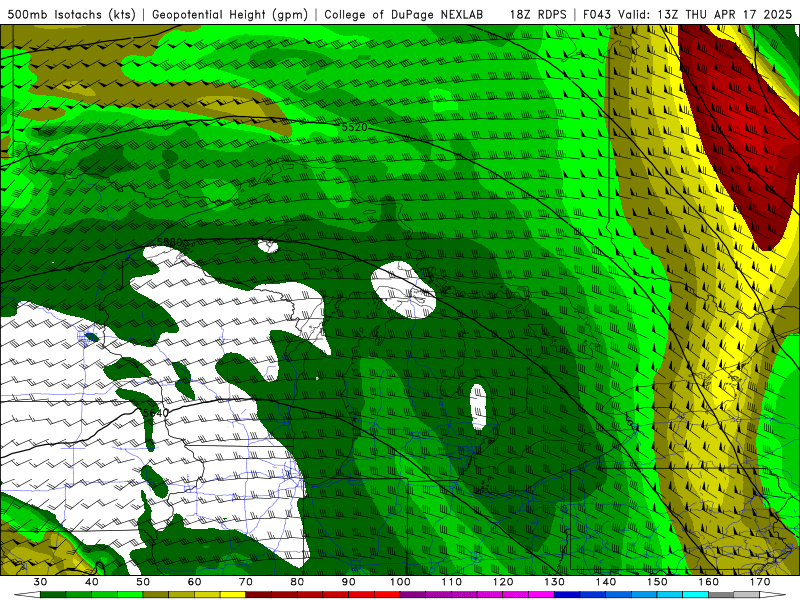Click the 'F043 Valid: 13Z THU APR 17 2025' text

(x=687, y=15)
